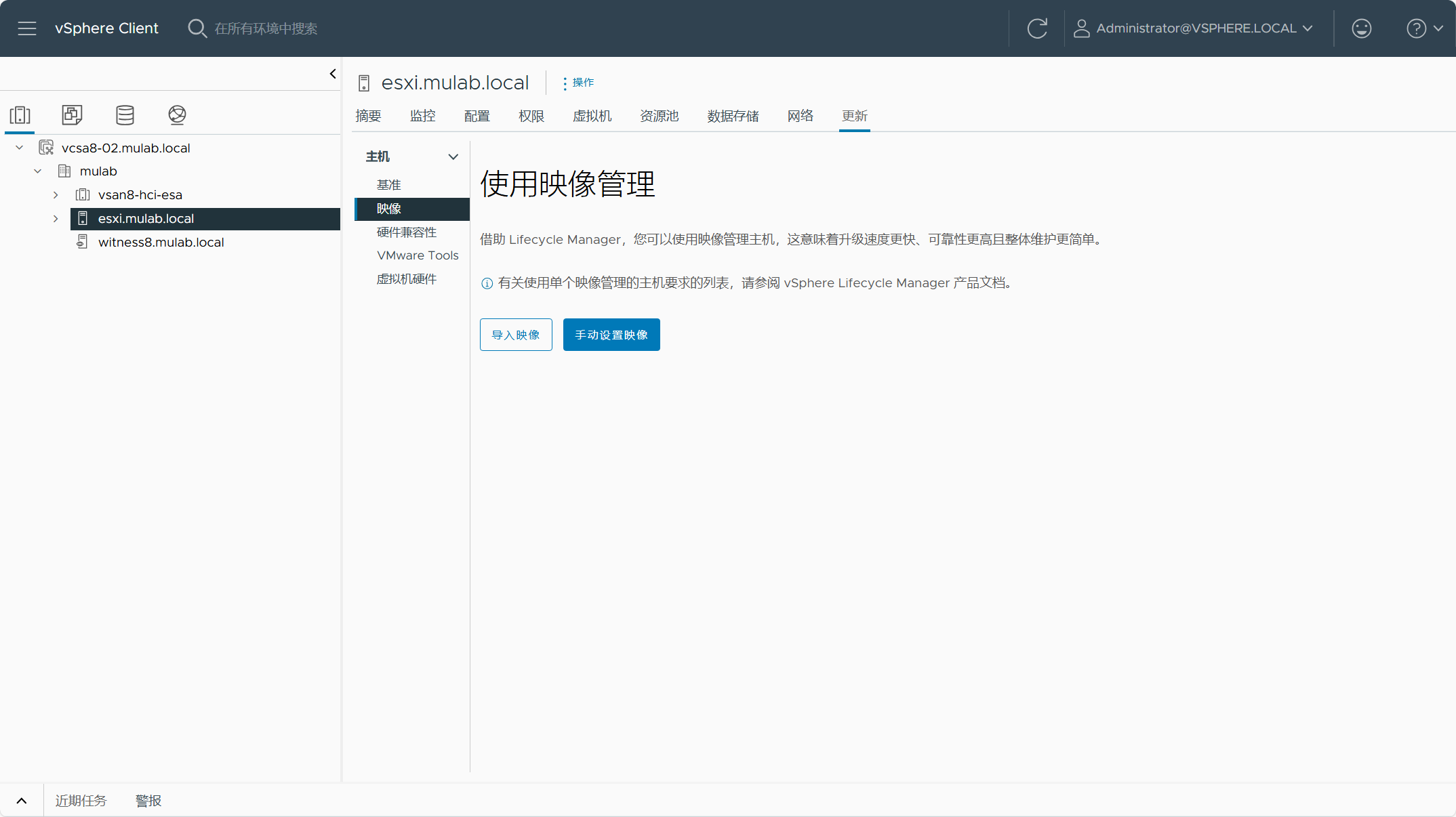1456x817 pixels.
Task: Switch to Storage inventory view
Action: [x=125, y=115]
